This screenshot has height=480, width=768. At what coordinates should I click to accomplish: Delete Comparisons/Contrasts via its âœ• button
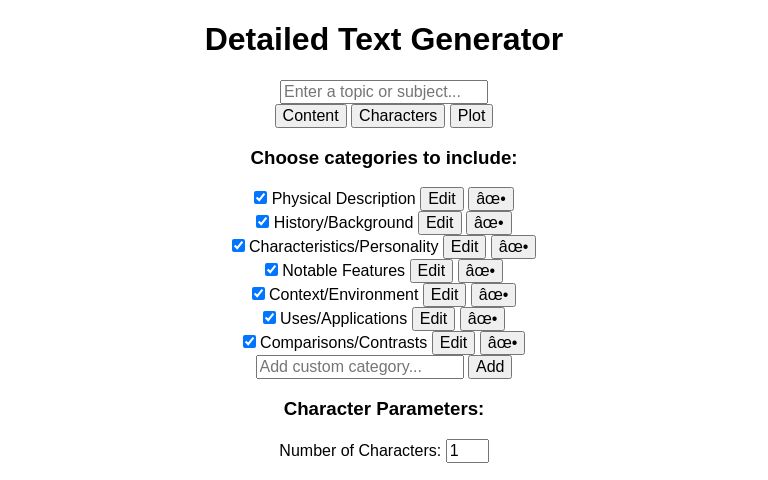coord(502,343)
